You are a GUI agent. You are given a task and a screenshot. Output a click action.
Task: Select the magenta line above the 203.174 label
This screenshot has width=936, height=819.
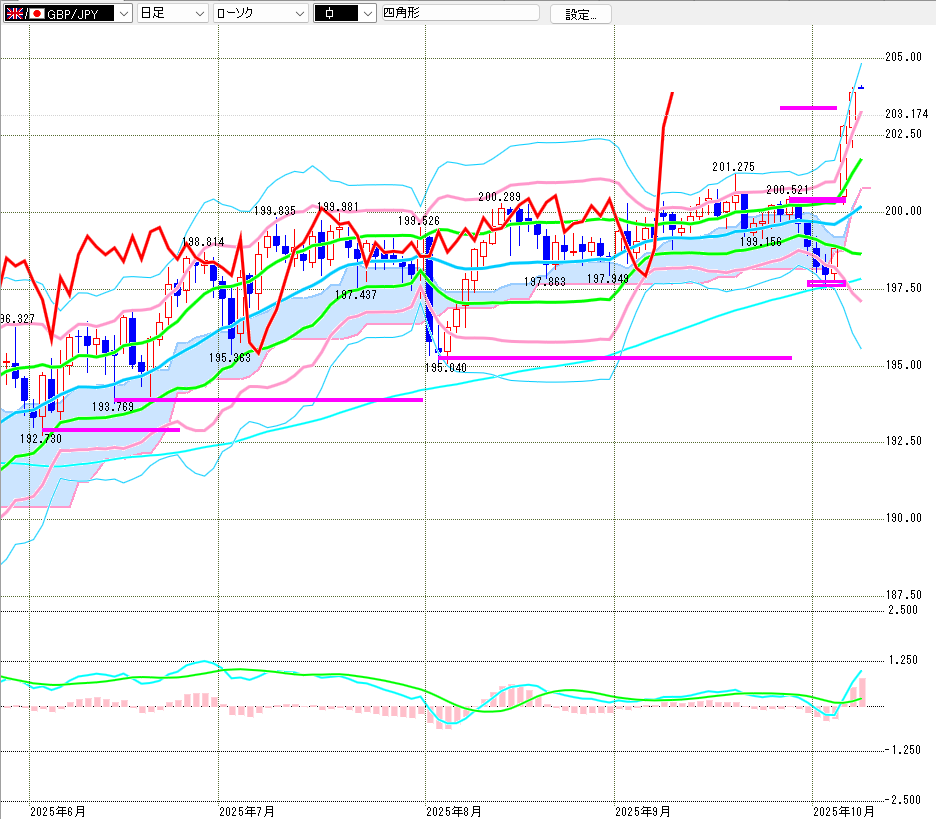pos(808,107)
